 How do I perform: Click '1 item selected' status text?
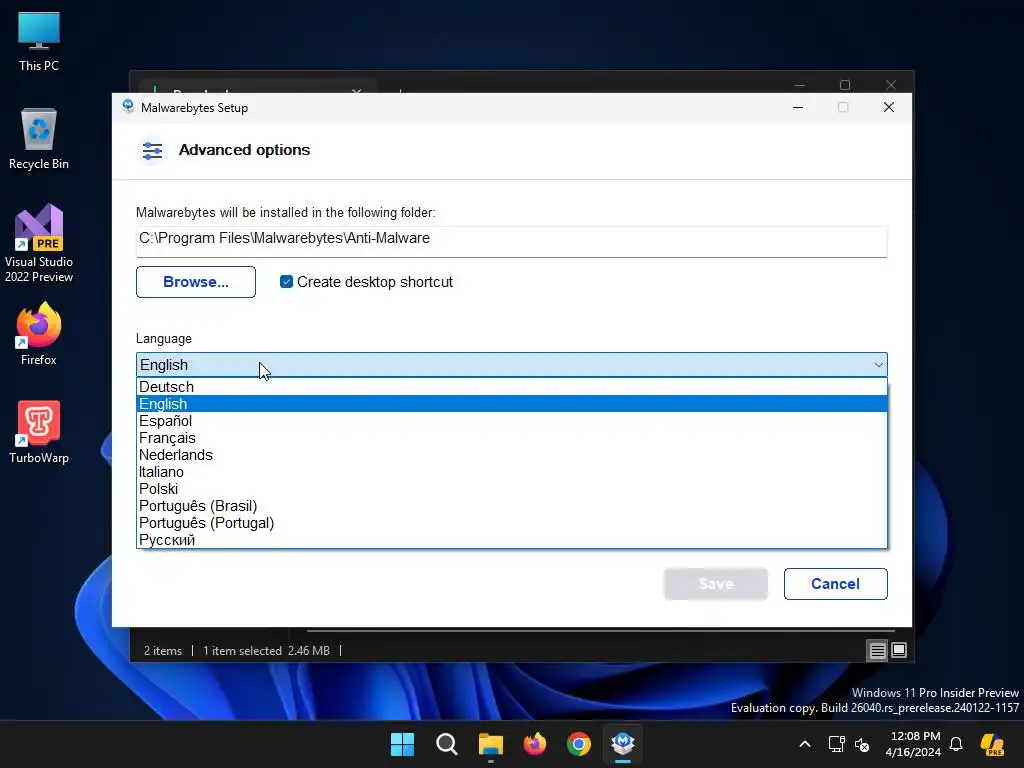point(242,650)
